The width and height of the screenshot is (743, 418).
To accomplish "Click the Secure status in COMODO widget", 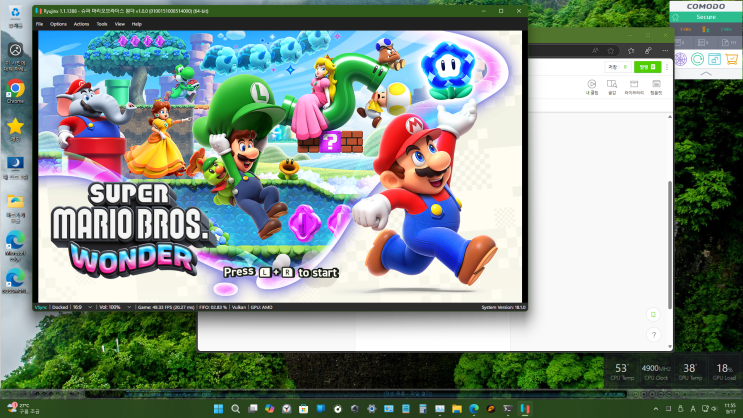I will pos(706,17).
